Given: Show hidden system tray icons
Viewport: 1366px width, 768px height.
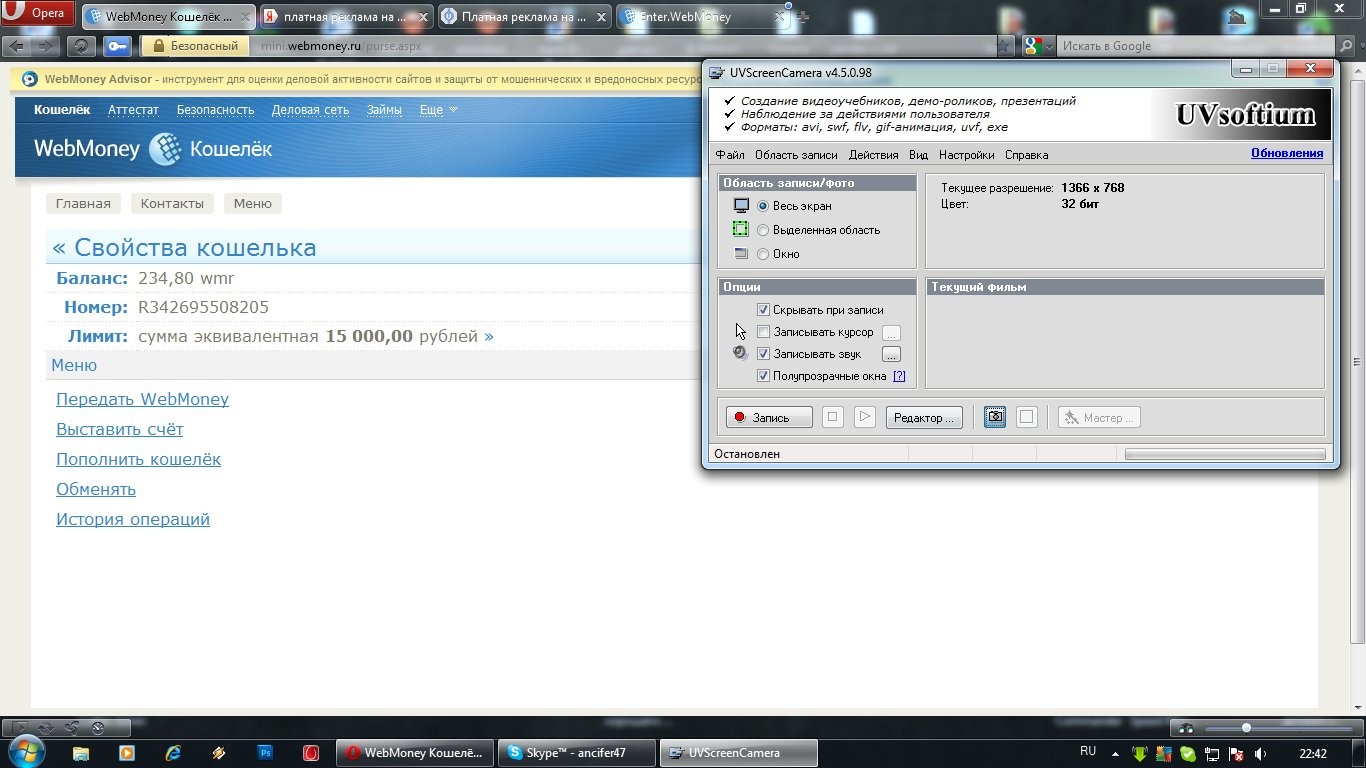Looking at the screenshot, I should tap(1117, 754).
